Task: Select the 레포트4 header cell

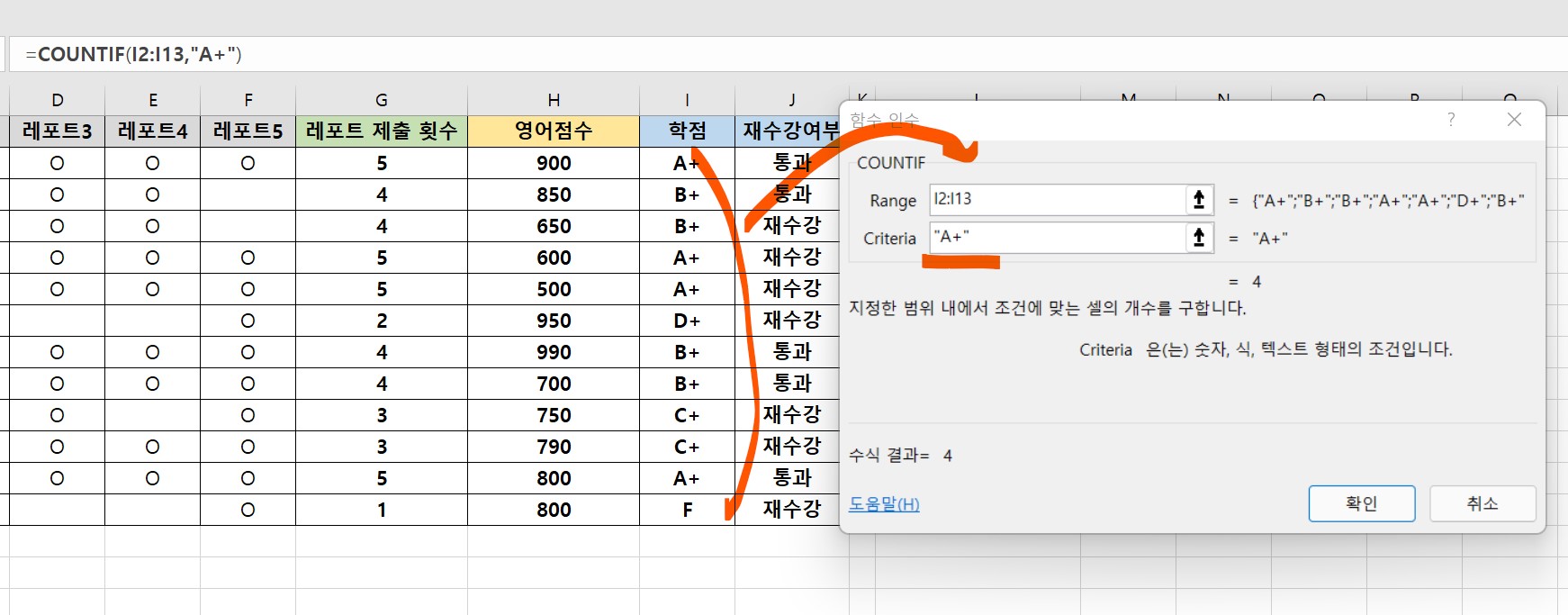Action: click(x=153, y=131)
